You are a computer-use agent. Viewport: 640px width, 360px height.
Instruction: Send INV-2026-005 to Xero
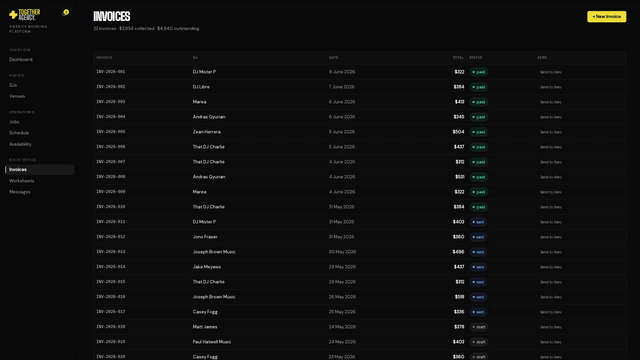[551, 132]
